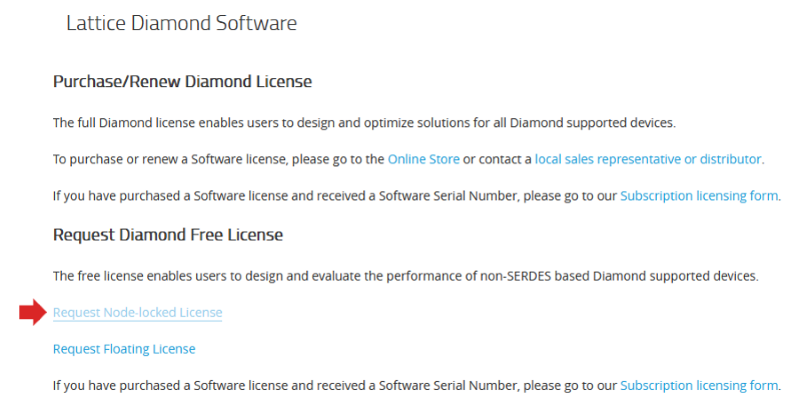The image size is (800, 407).
Task: Click the Request Node-locked License link
Action: pos(138,312)
